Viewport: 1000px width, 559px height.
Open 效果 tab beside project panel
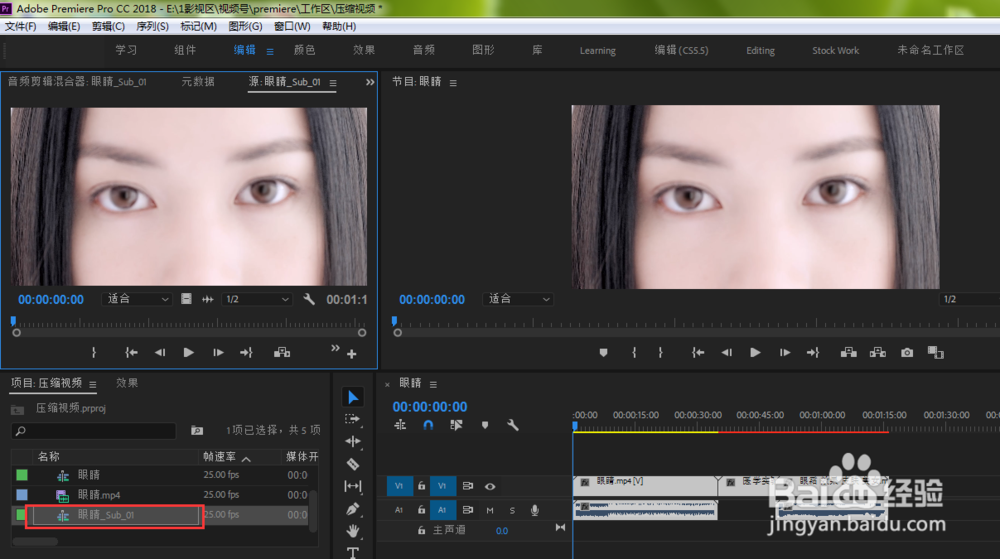click(x=126, y=383)
